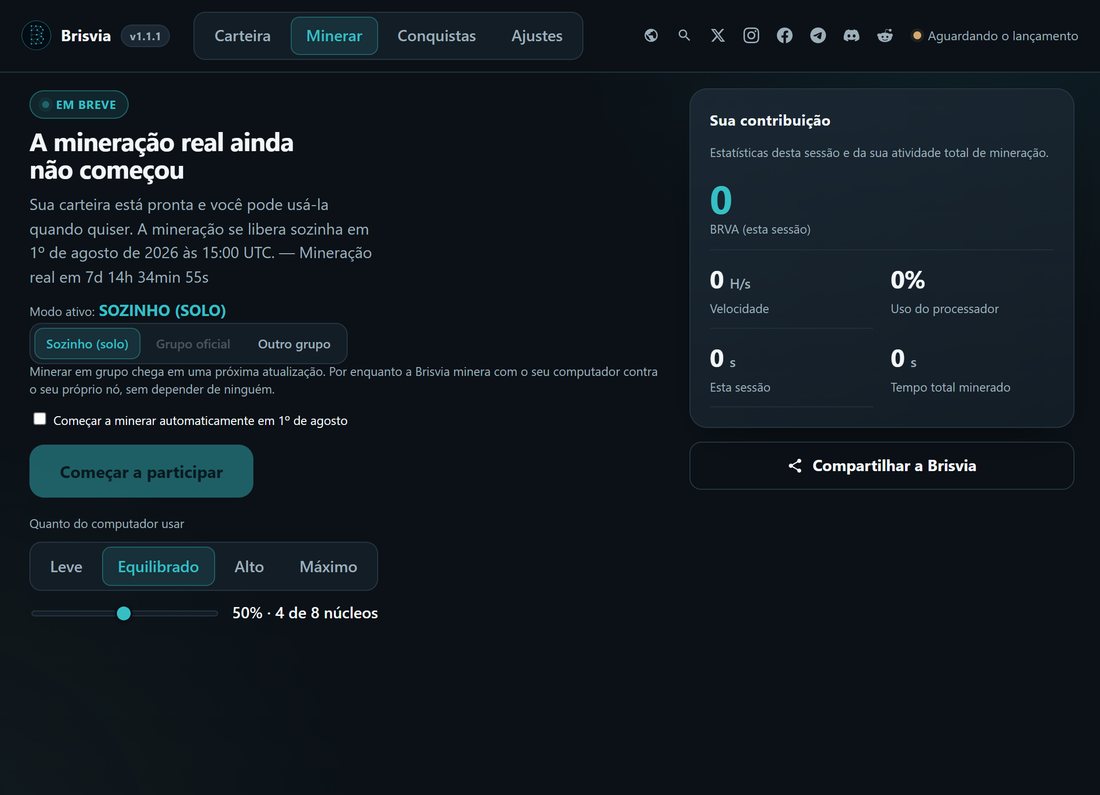
Task: Click the '0 H/s' speed value
Action: tap(730, 281)
